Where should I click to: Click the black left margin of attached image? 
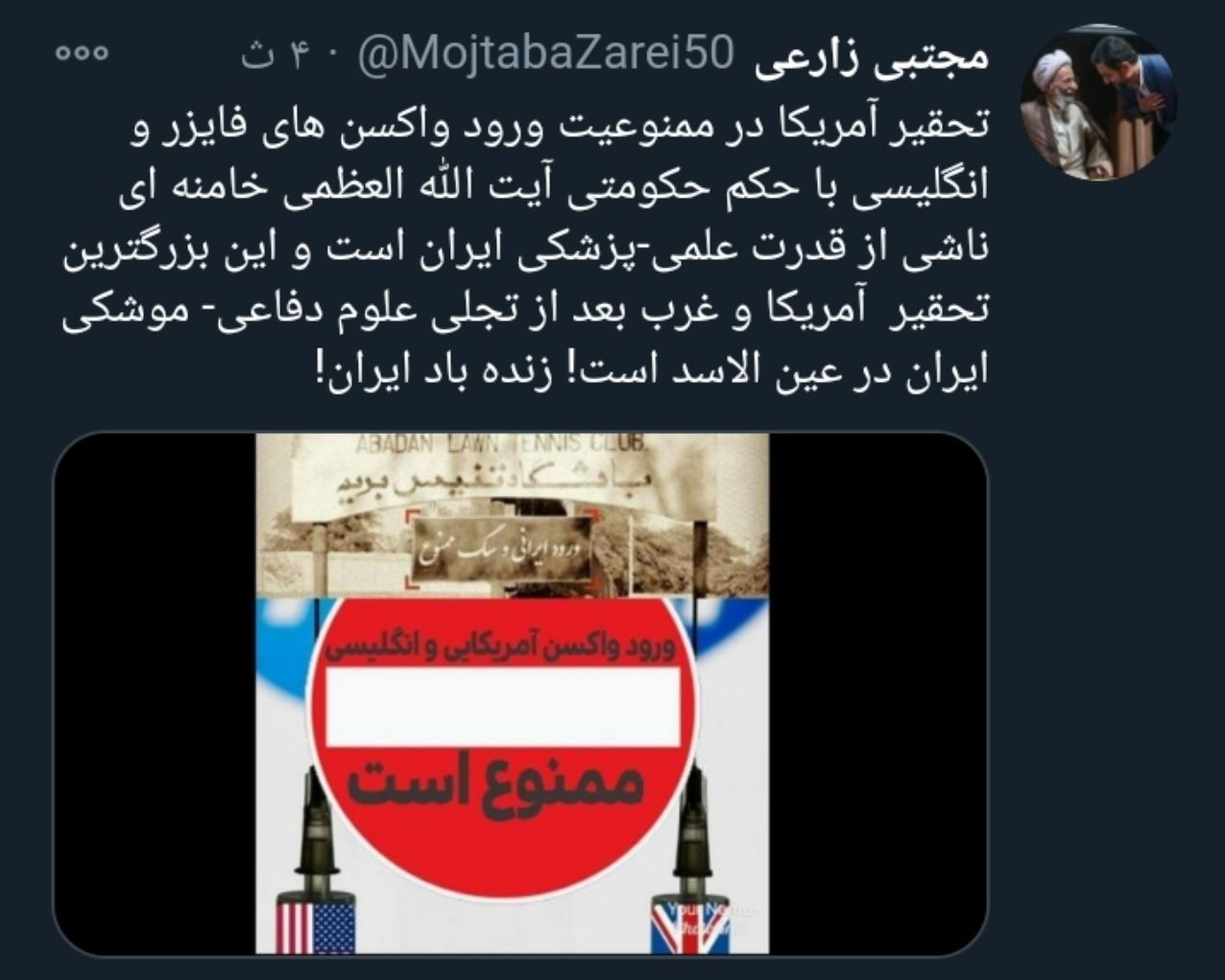(155, 693)
